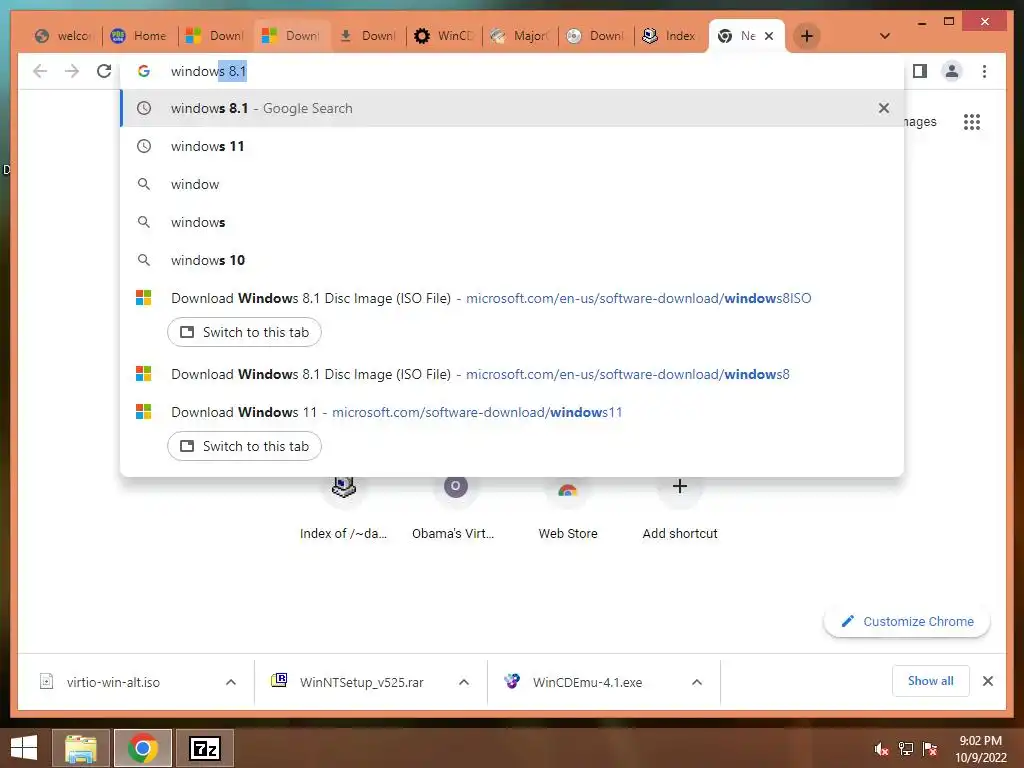This screenshot has width=1024, height=768.
Task: Click the Action Center flag icon
Action: coord(930,749)
